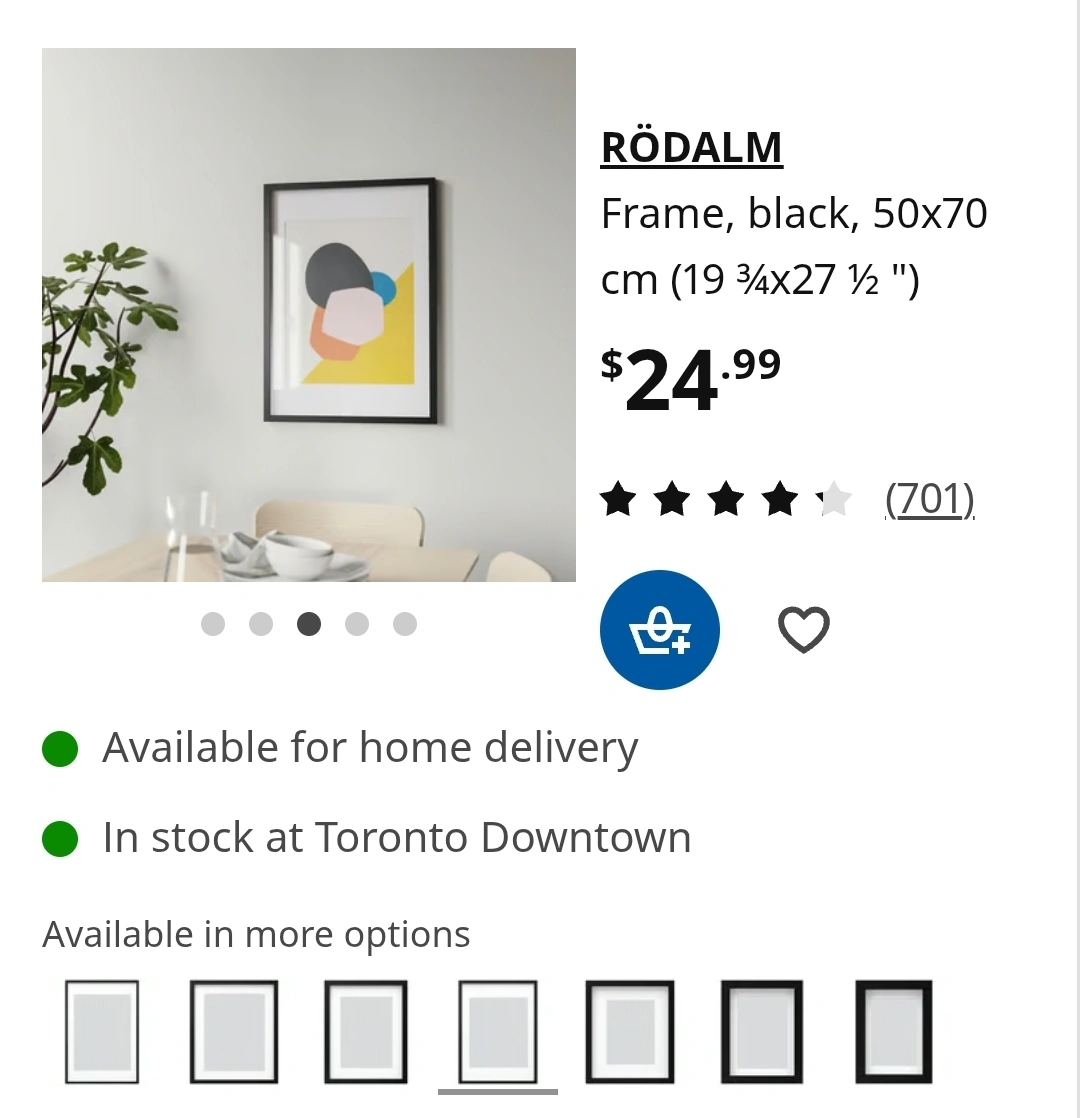Image resolution: width=1080 pixels, height=1118 pixels.
Task: Select the second frame option thumbnail
Action: (234, 1032)
